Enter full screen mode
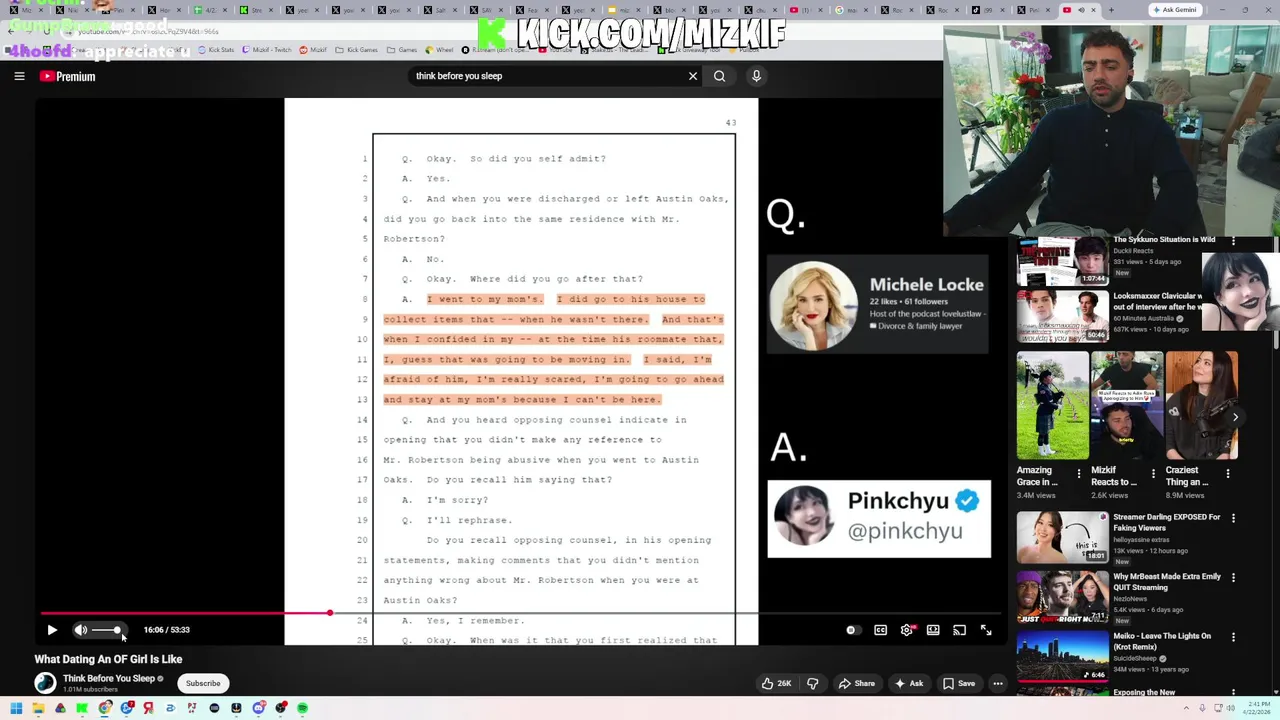This screenshot has width=1280, height=720. 986,630
